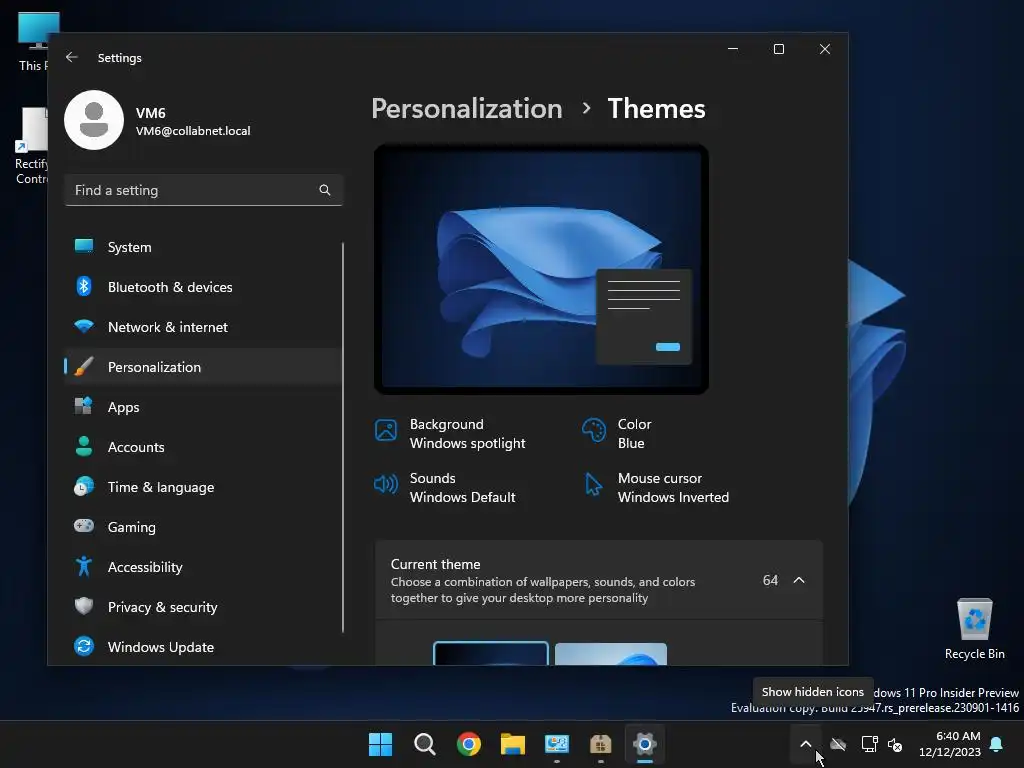
Task: Click the cloud sync tray icon
Action: [838, 744]
